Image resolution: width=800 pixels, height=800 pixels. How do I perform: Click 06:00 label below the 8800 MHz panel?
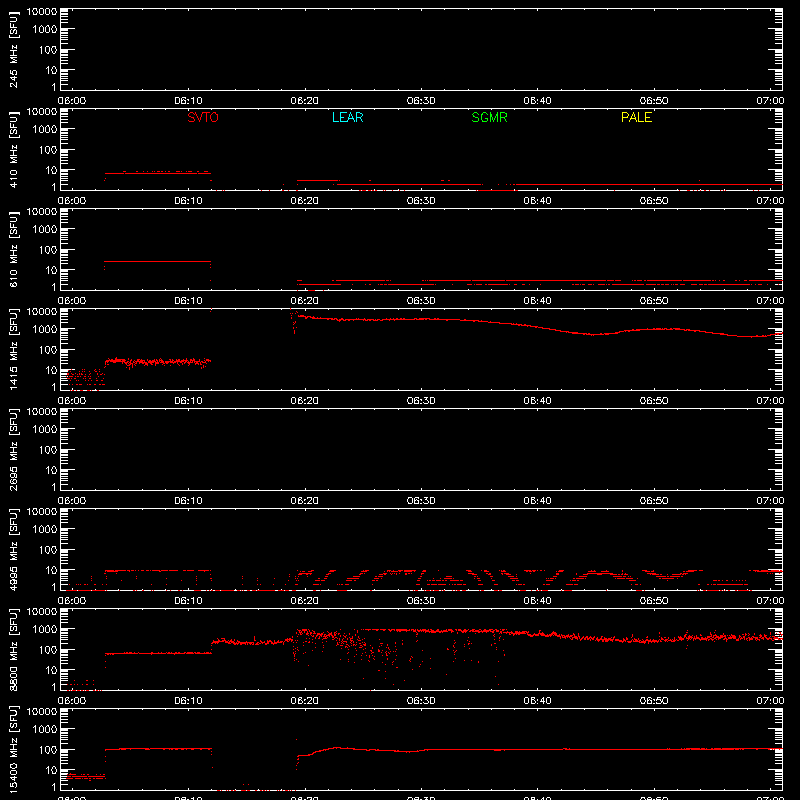tap(71, 701)
